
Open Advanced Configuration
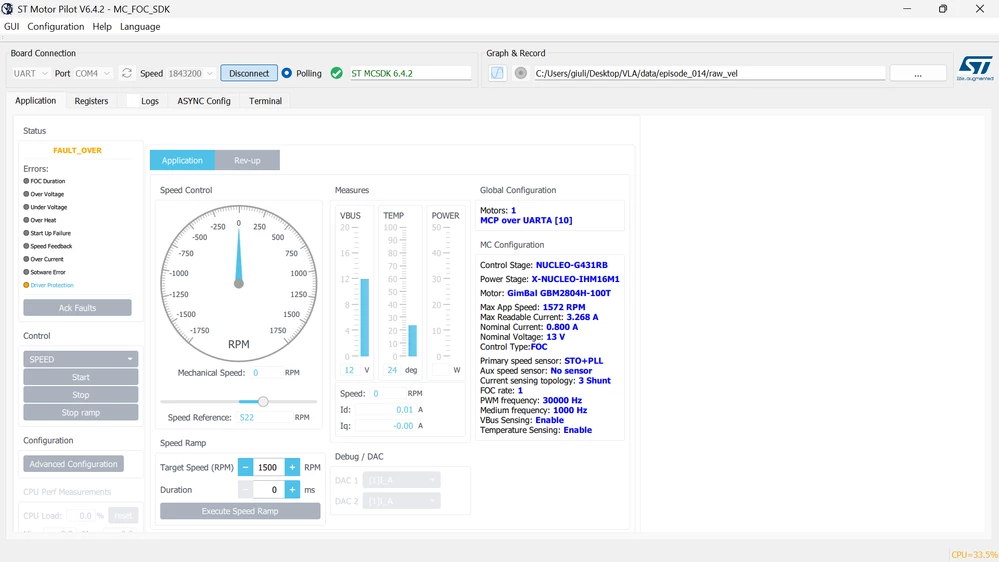pyautogui.click(x=73, y=464)
